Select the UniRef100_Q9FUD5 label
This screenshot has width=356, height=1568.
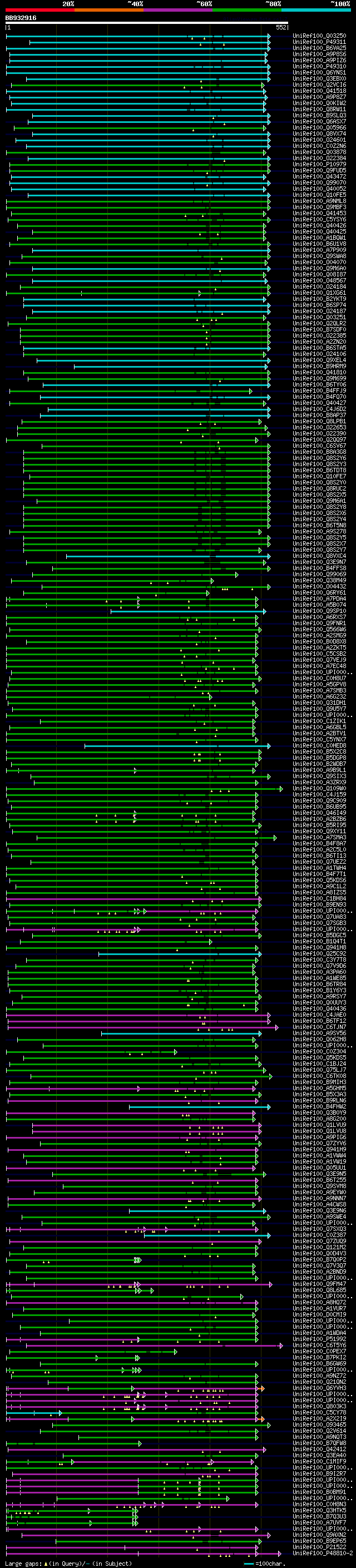click(x=319, y=170)
